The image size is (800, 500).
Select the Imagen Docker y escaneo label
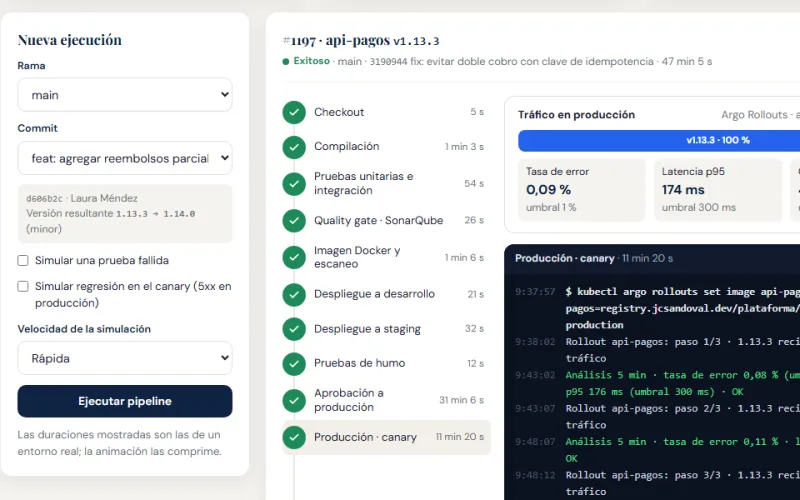357,257
